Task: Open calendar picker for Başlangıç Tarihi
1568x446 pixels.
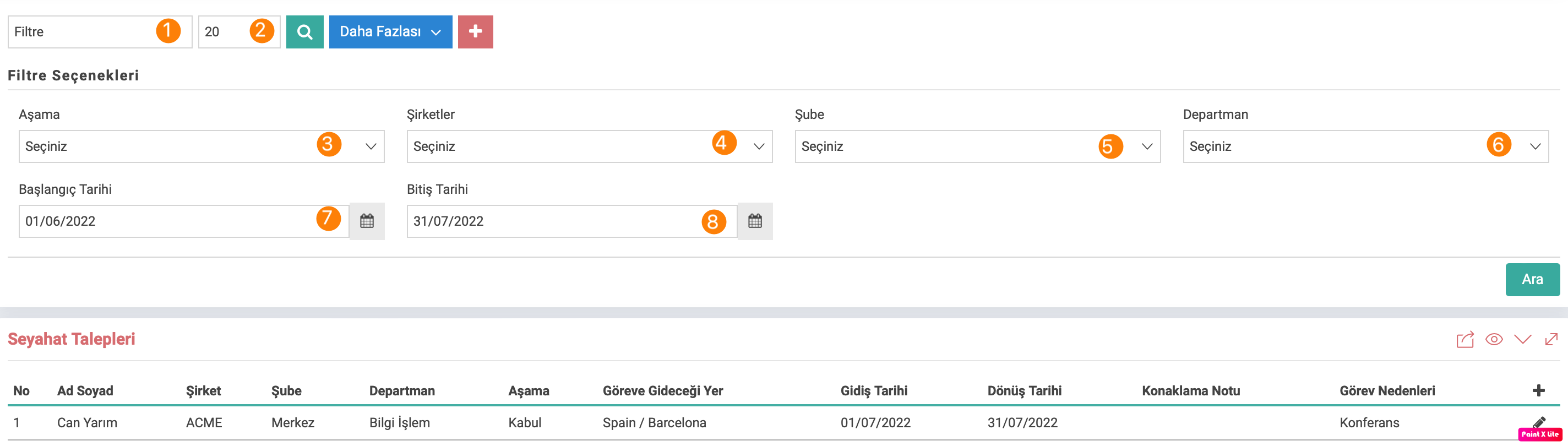Action: [x=367, y=221]
